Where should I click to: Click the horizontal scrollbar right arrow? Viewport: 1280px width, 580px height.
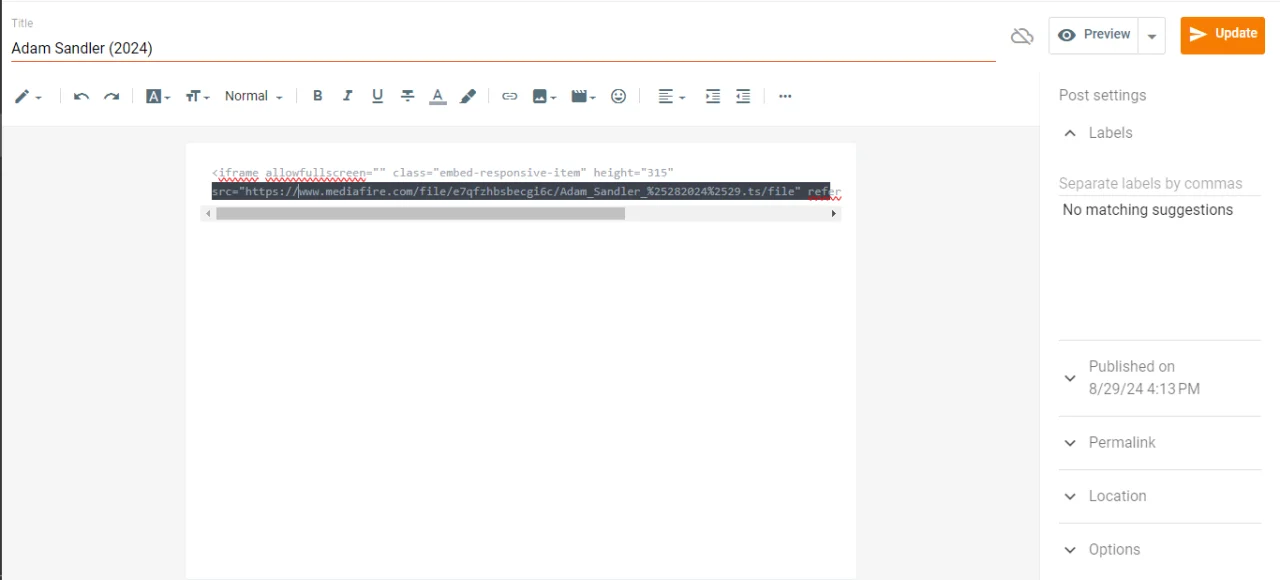(834, 213)
